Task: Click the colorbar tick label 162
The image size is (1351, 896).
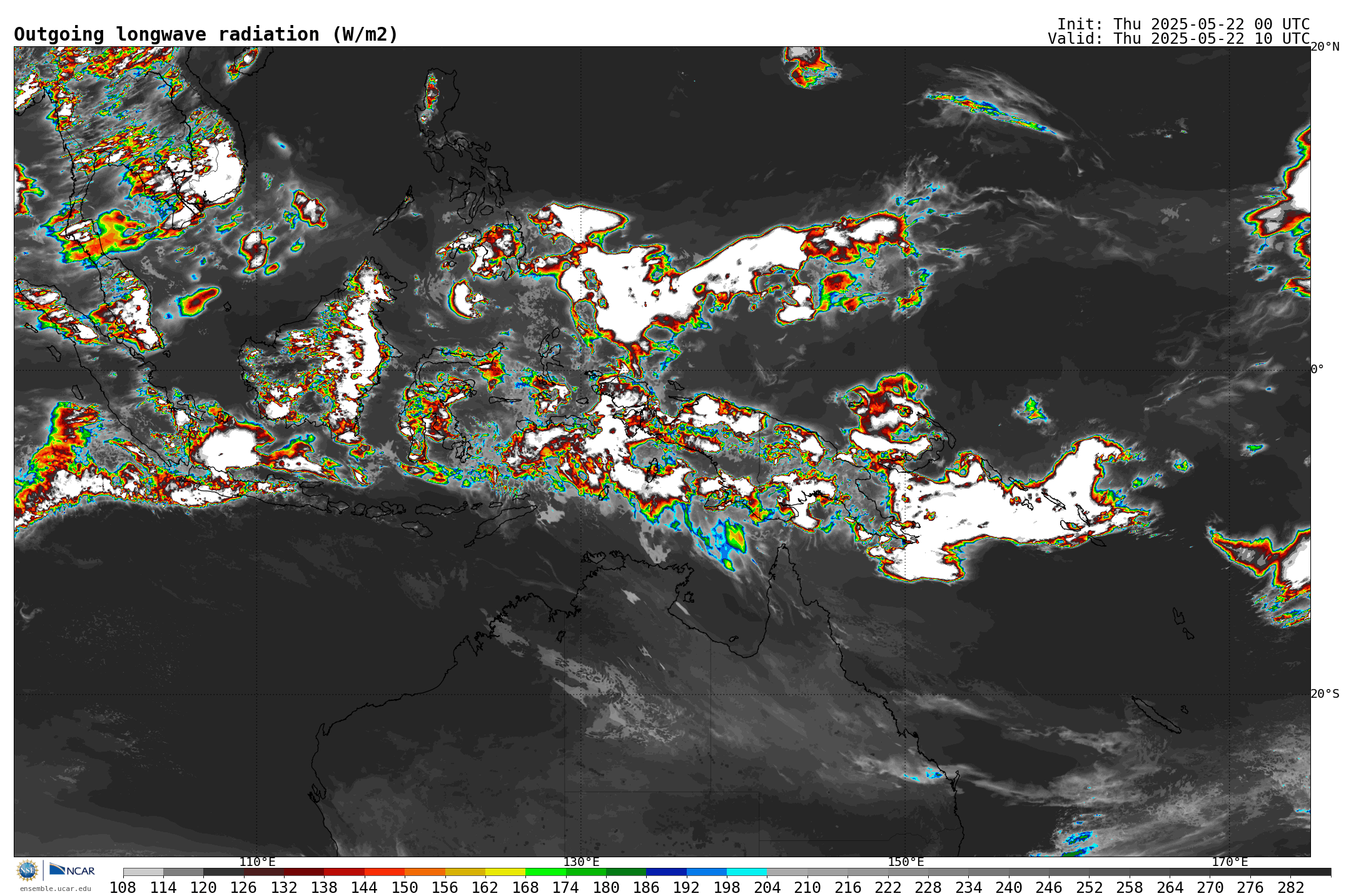Action: (485, 888)
